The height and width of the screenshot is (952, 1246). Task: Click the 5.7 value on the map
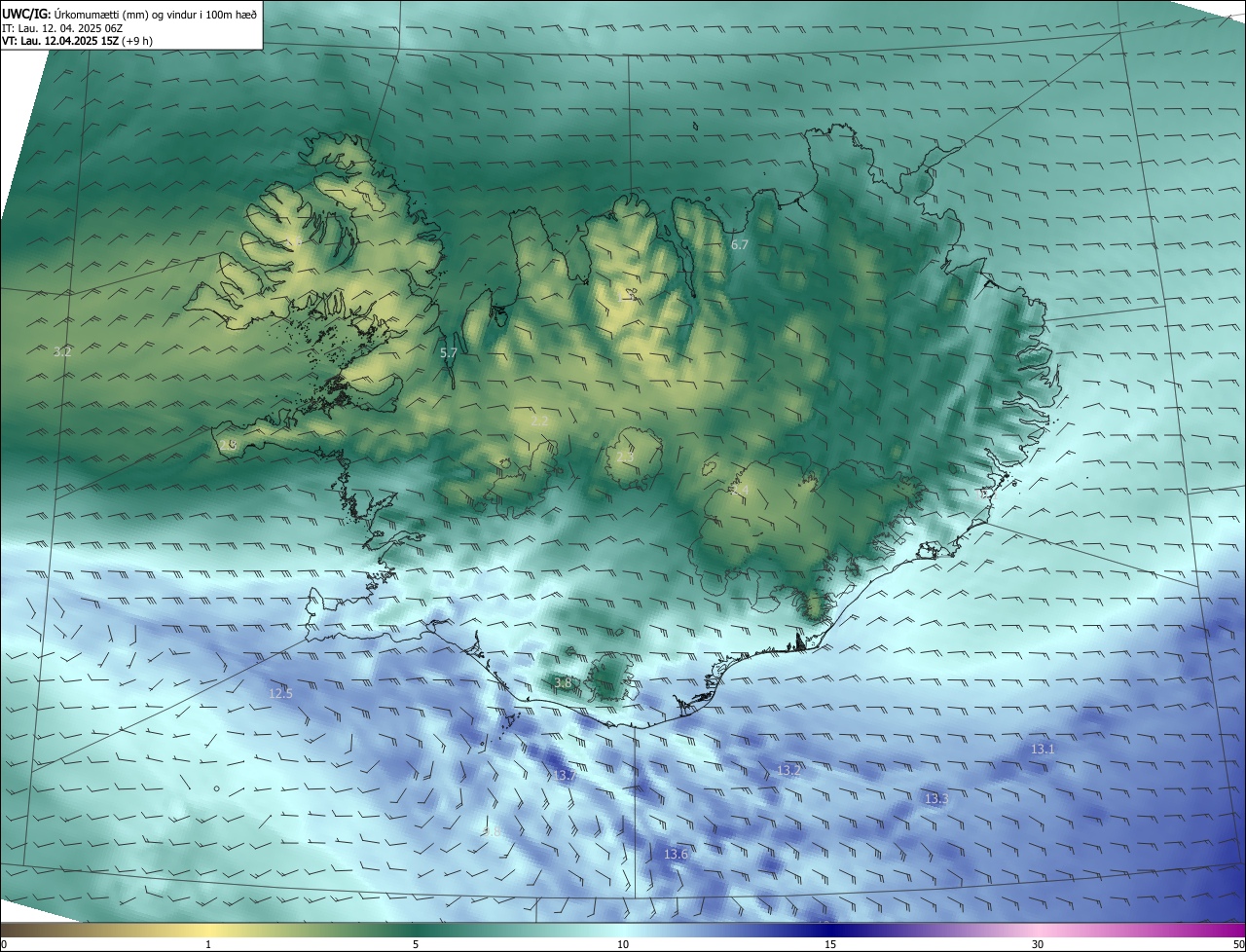(x=449, y=353)
